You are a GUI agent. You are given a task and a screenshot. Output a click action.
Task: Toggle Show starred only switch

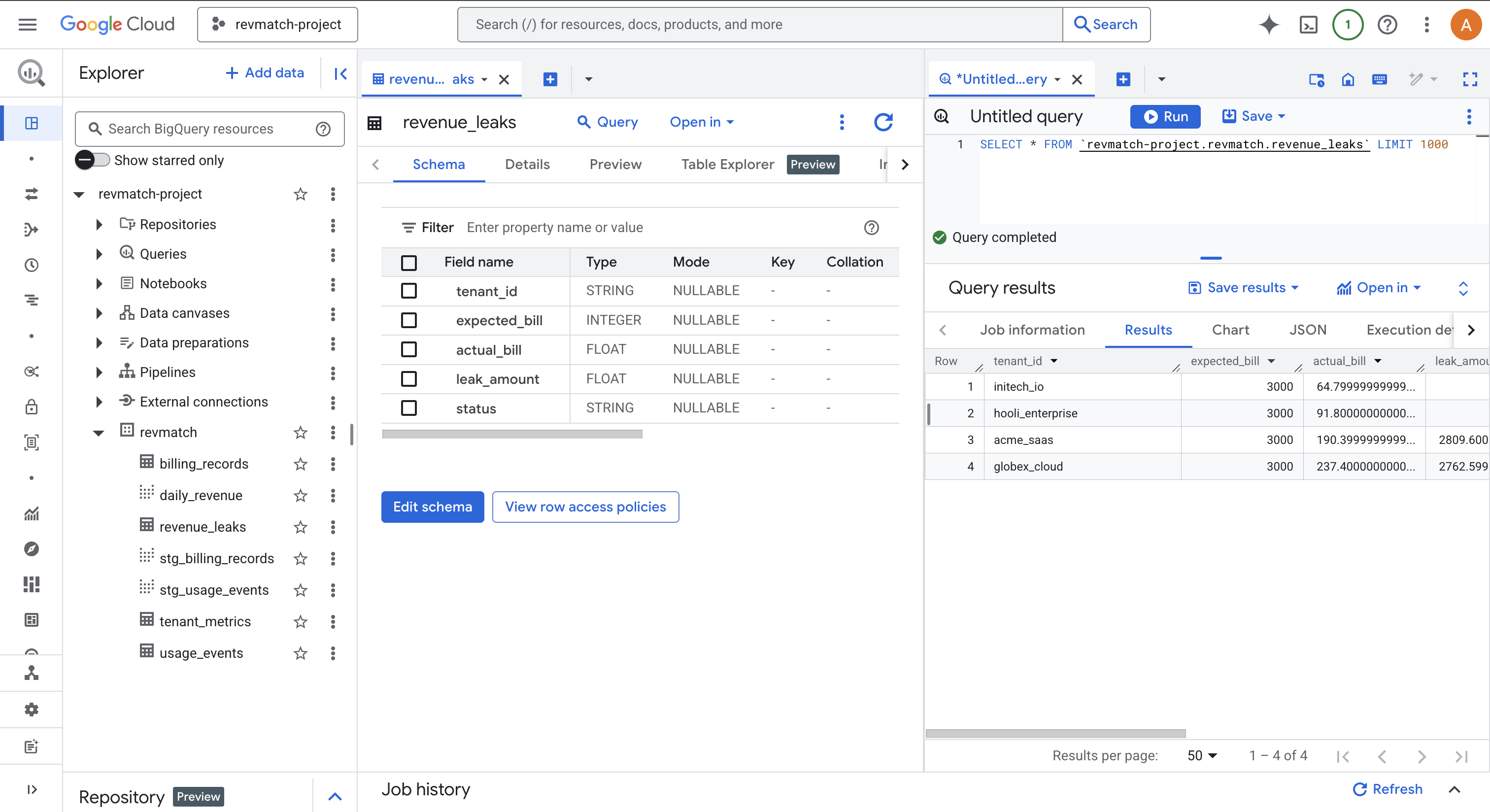click(x=93, y=160)
